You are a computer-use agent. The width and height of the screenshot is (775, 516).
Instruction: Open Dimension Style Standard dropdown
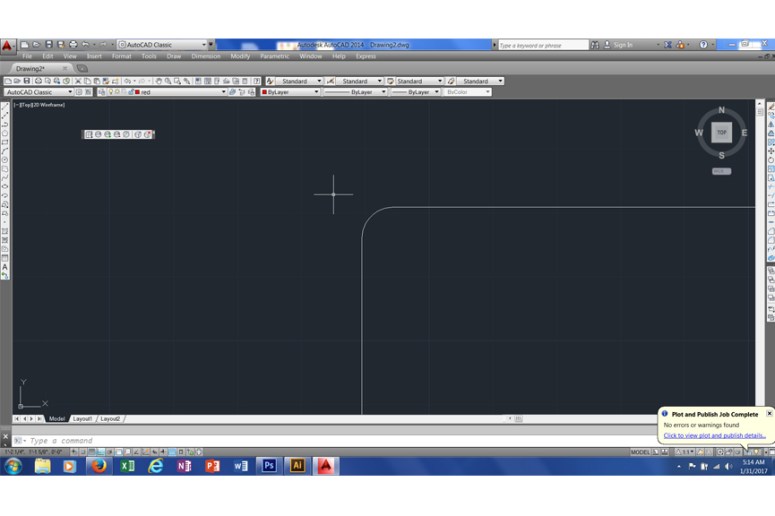[380, 81]
